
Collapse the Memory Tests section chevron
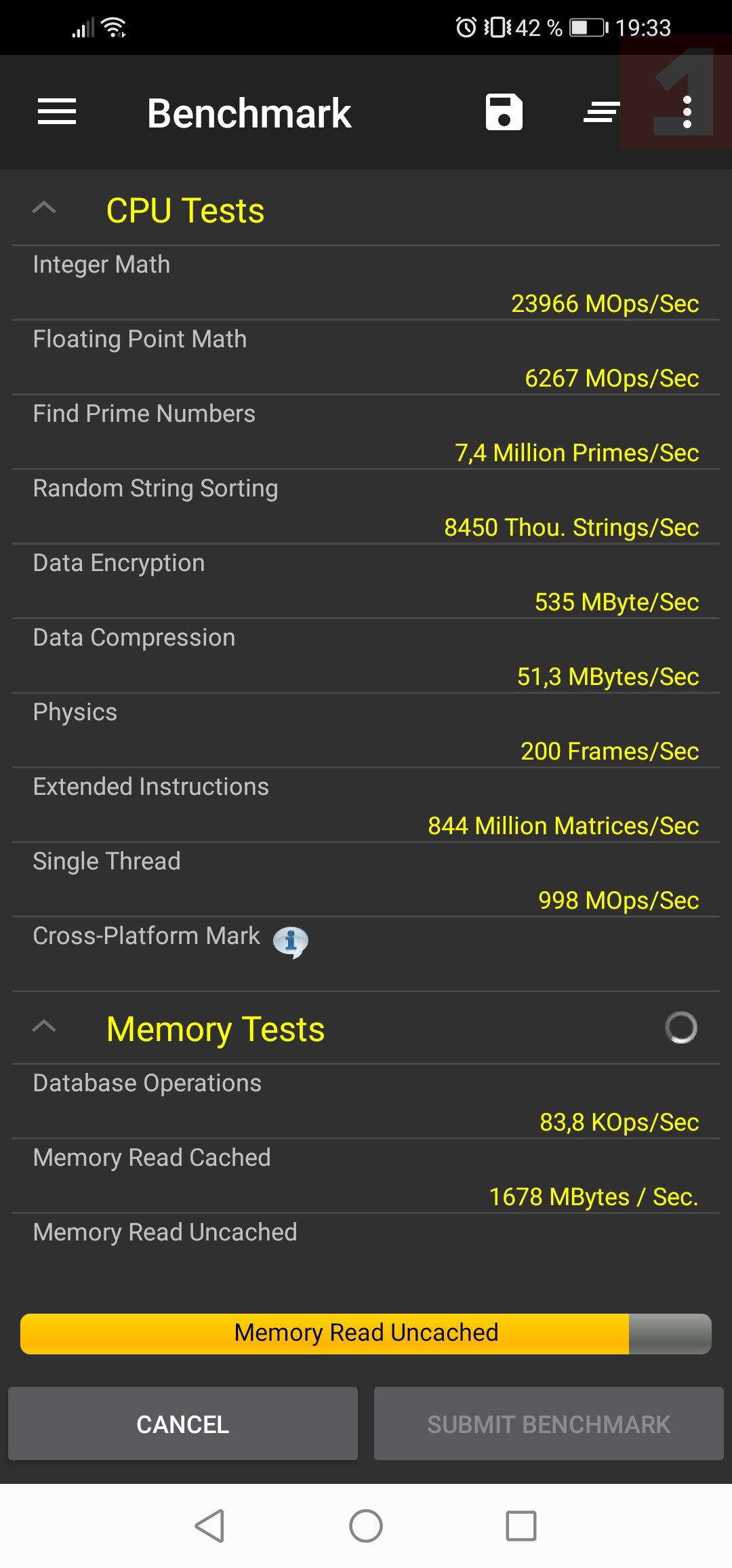44,1027
